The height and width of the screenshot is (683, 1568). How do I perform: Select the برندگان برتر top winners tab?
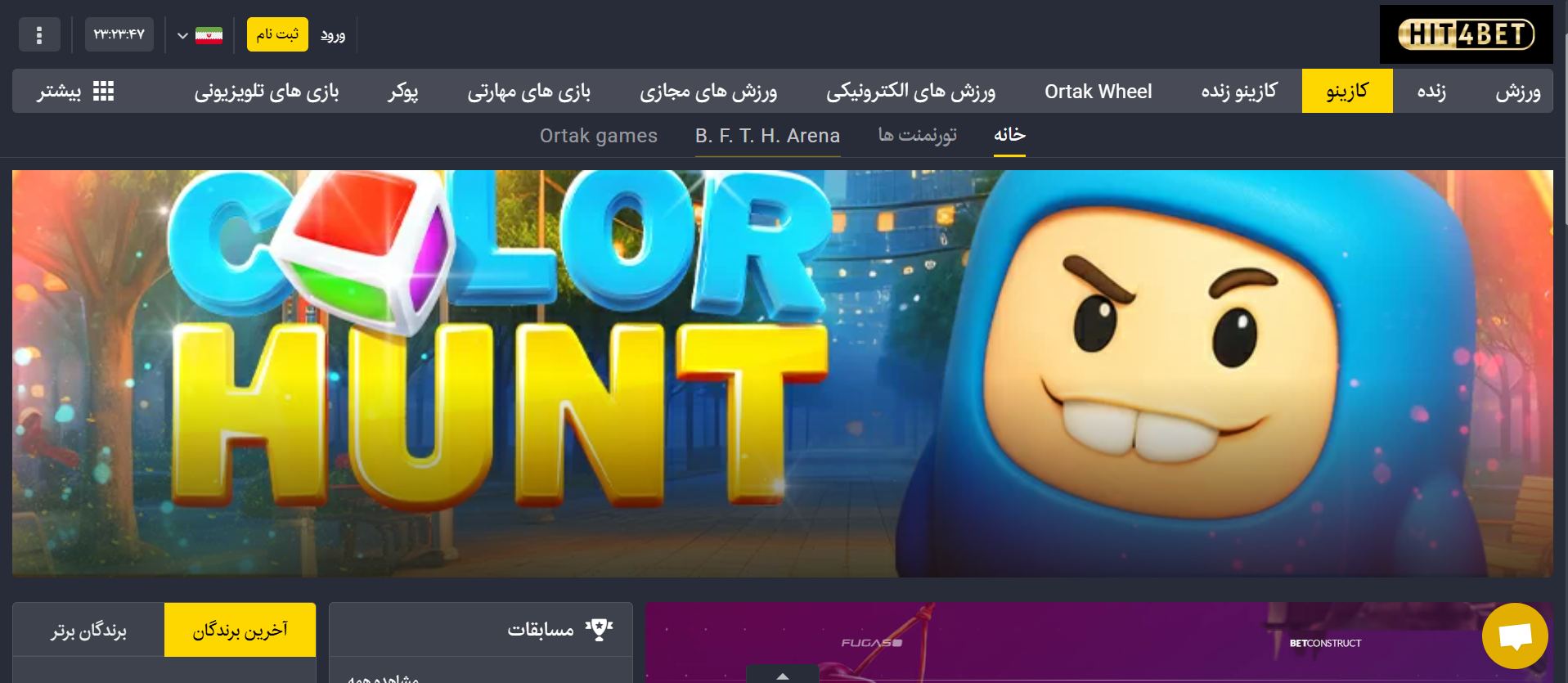tap(88, 630)
